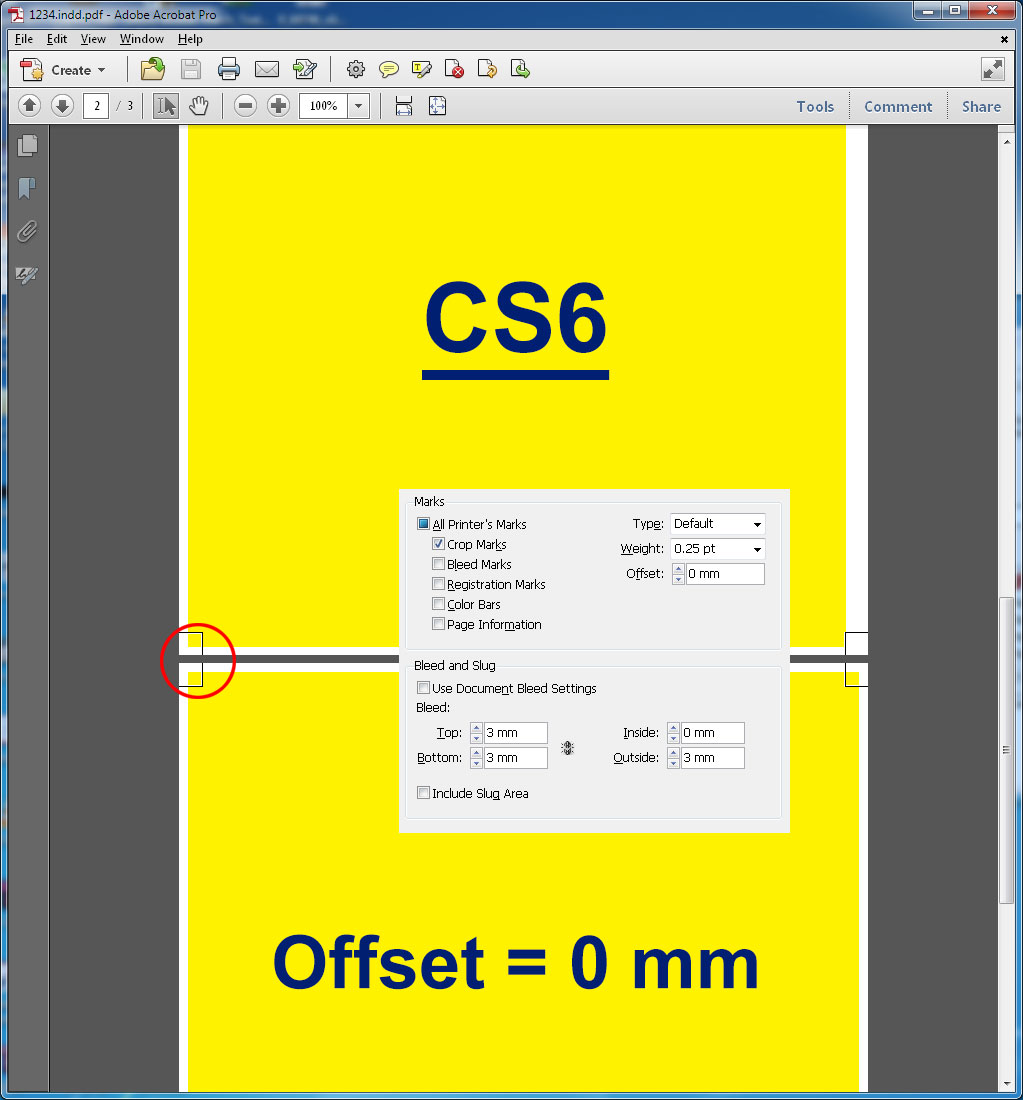Click the Top bleed stepper arrows

(476, 732)
